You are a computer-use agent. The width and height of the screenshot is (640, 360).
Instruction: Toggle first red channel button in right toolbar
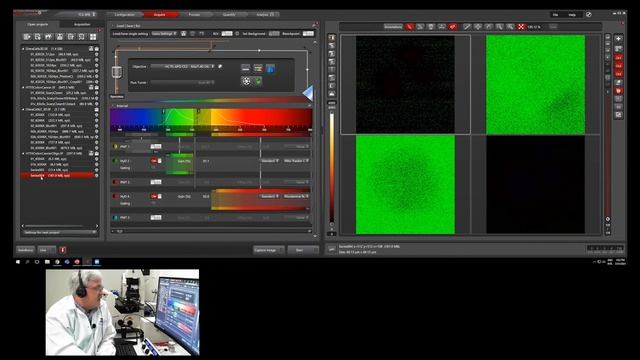click(619, 58)
